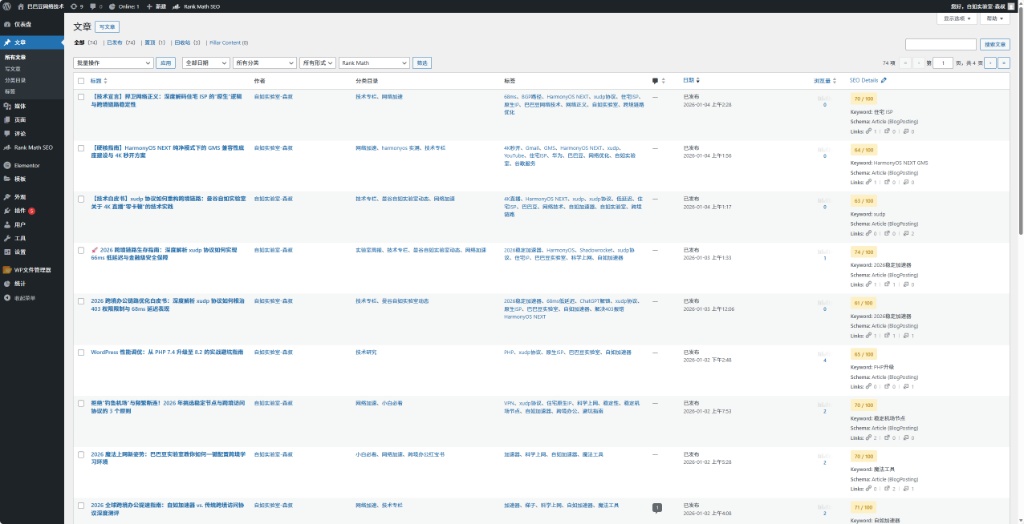1024x524 pixels.
Task: Check the 【技术宣言】 post checkbox
Action: [81, 96]
